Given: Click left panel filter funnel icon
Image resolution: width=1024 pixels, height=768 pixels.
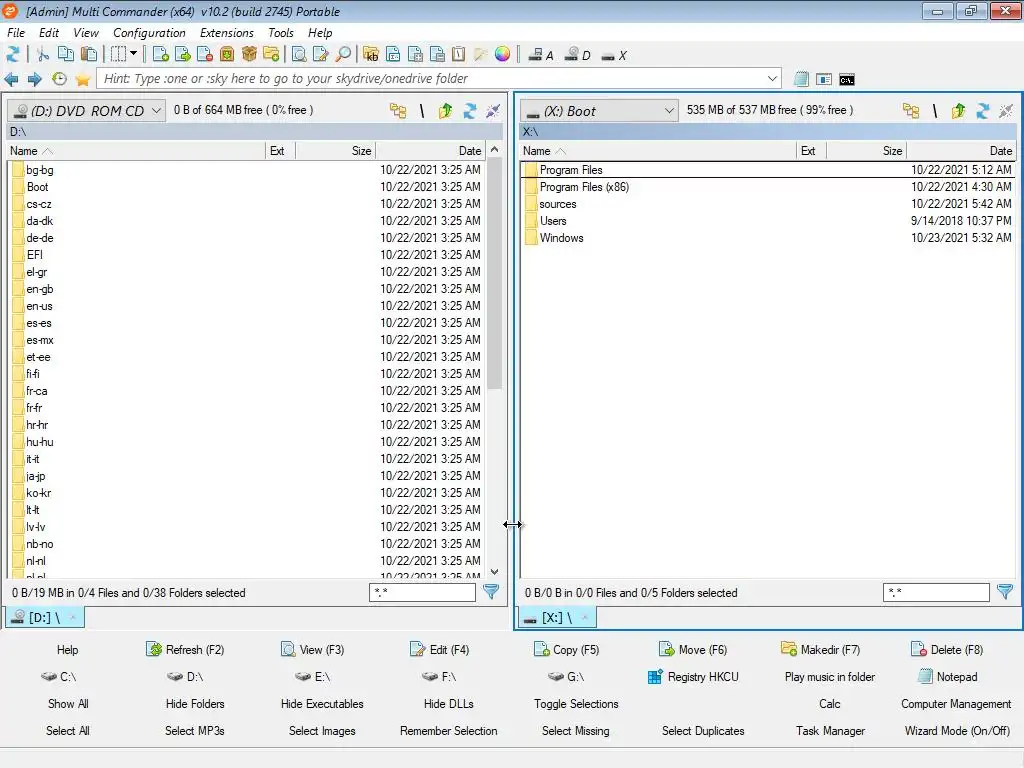Looking at the screenshot, I should click(x=491, y=592).
